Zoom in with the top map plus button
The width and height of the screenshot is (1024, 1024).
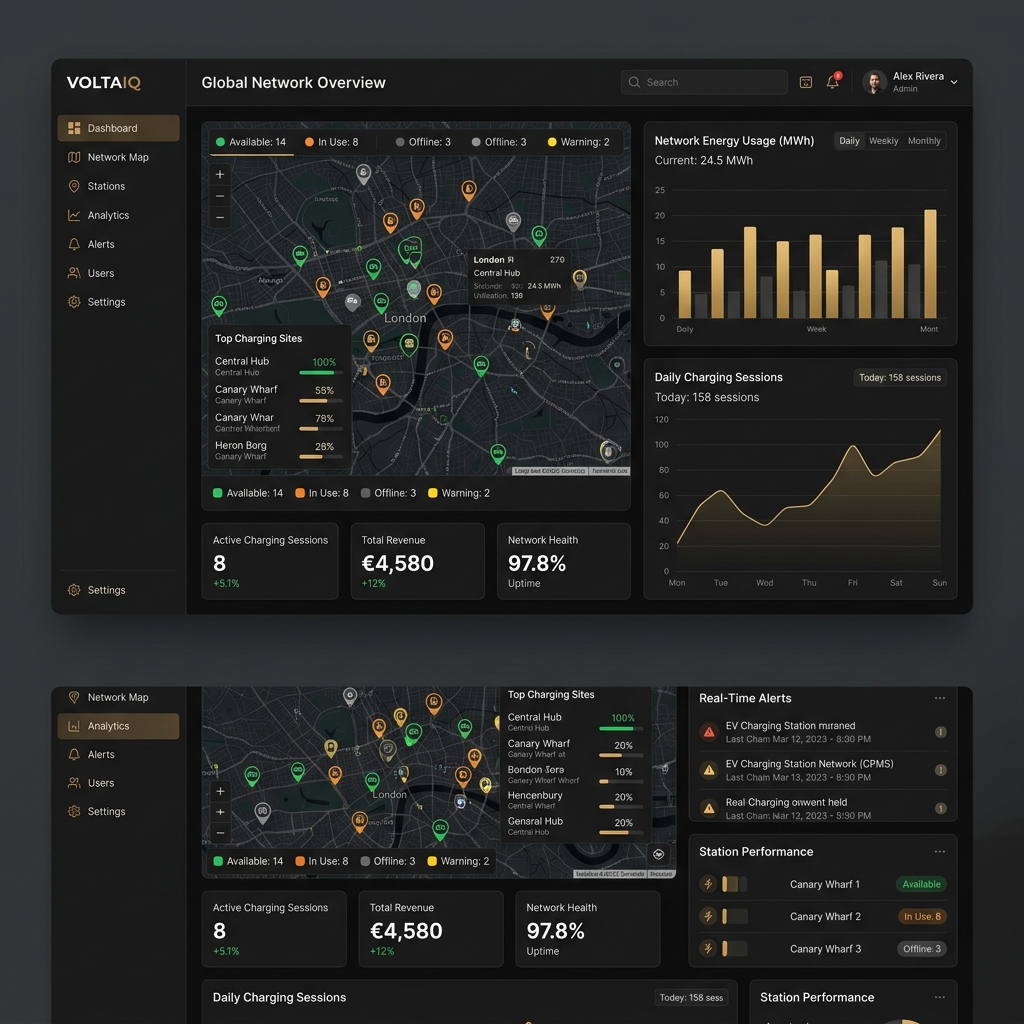click(x=220, y=174)
